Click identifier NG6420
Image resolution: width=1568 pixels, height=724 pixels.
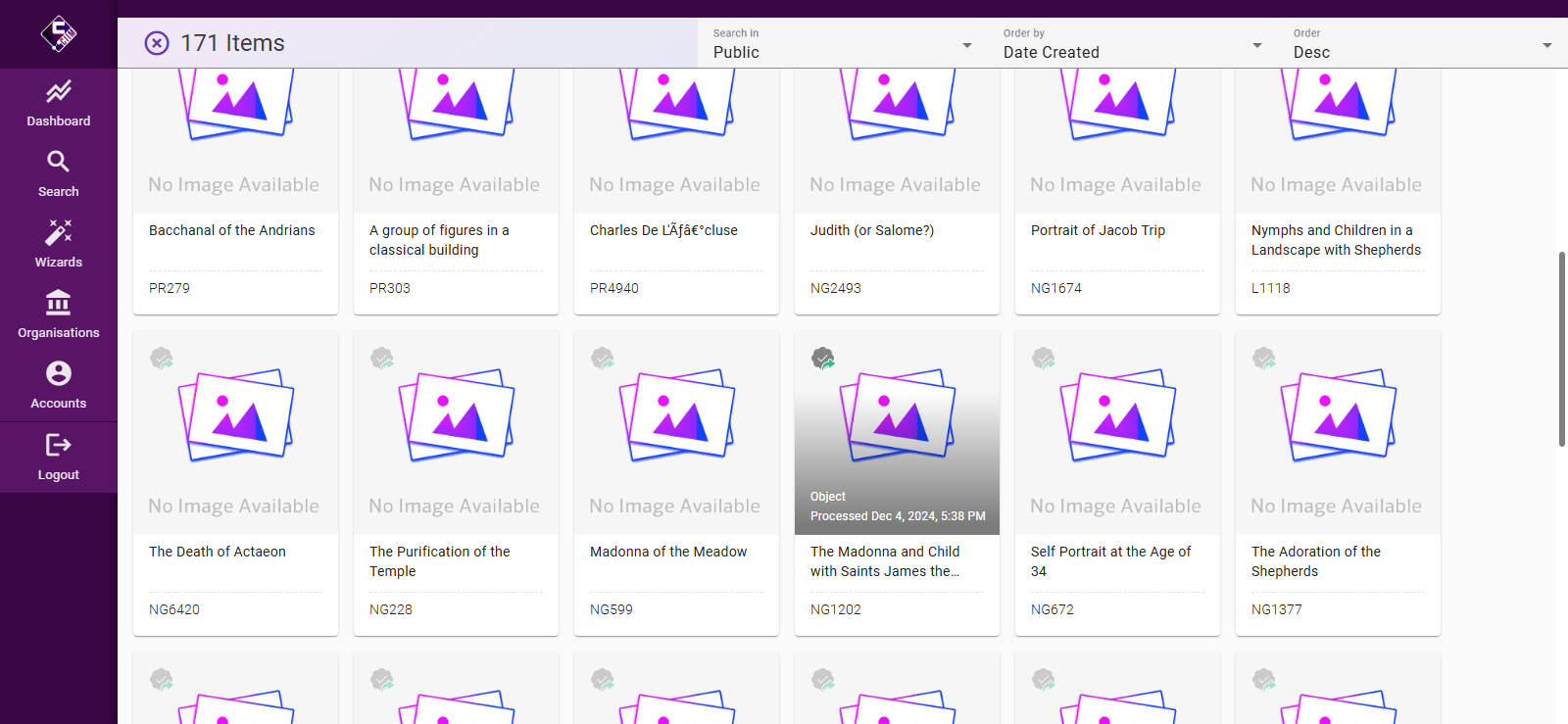pyautogui.click(x=174, y=609)
